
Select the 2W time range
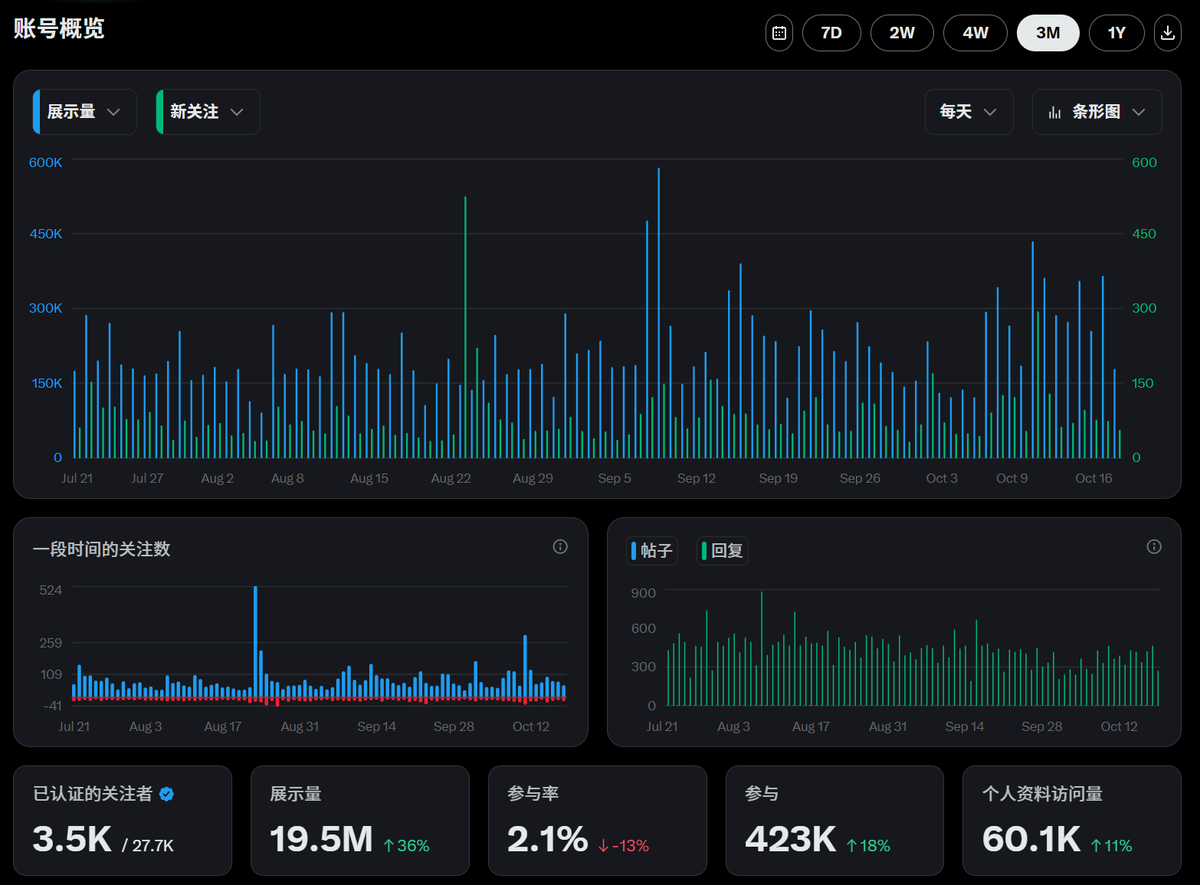[x=902, y=33]
